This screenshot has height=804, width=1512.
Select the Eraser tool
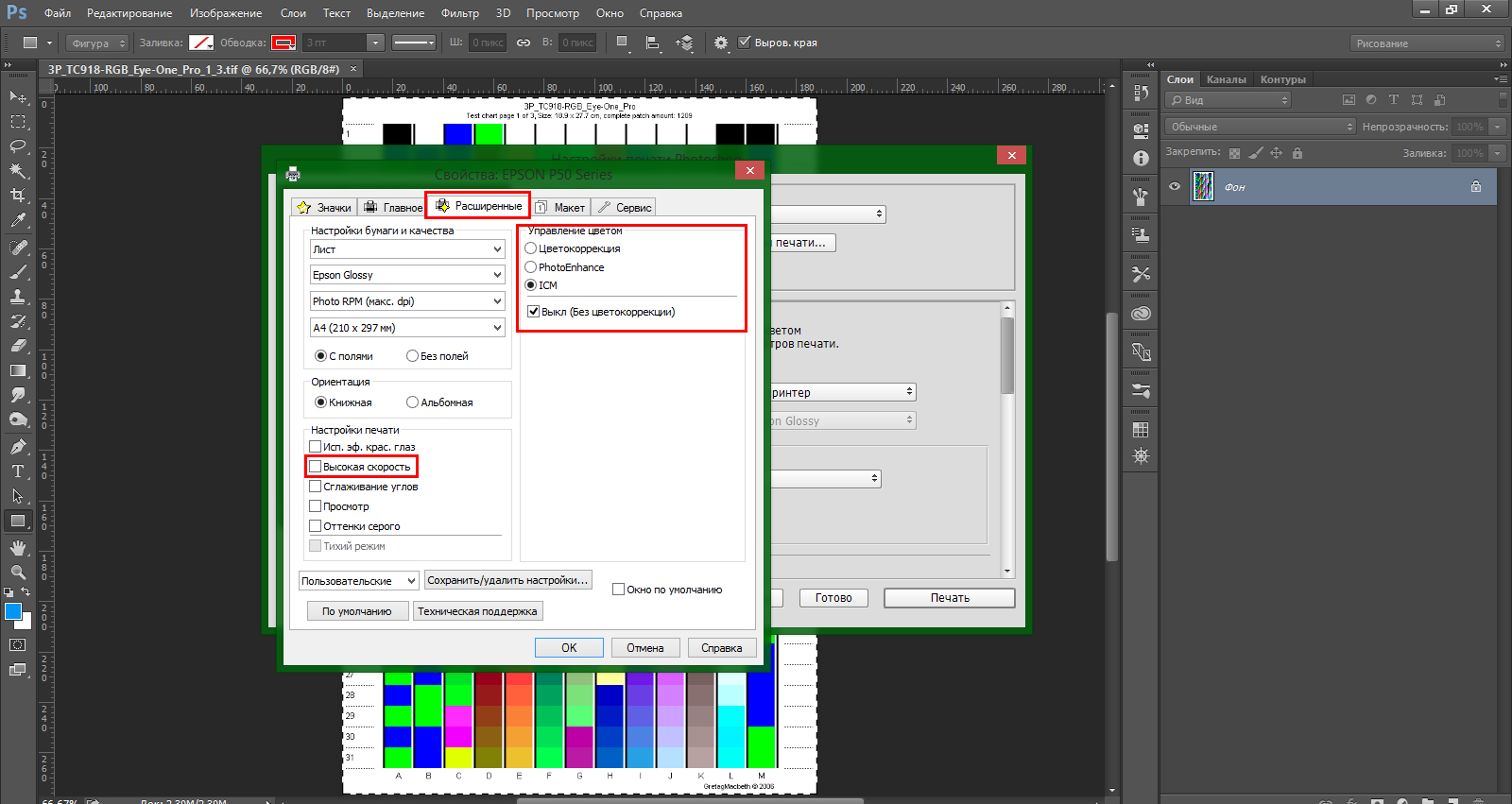click(18, 346)
